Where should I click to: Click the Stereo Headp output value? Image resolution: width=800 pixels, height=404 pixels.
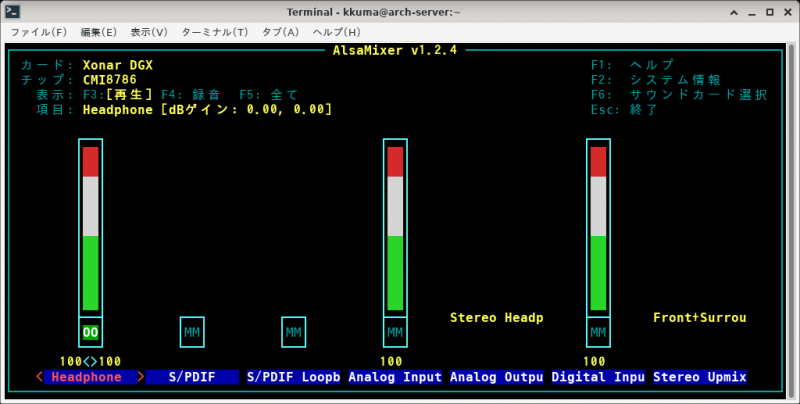(496, 317)
